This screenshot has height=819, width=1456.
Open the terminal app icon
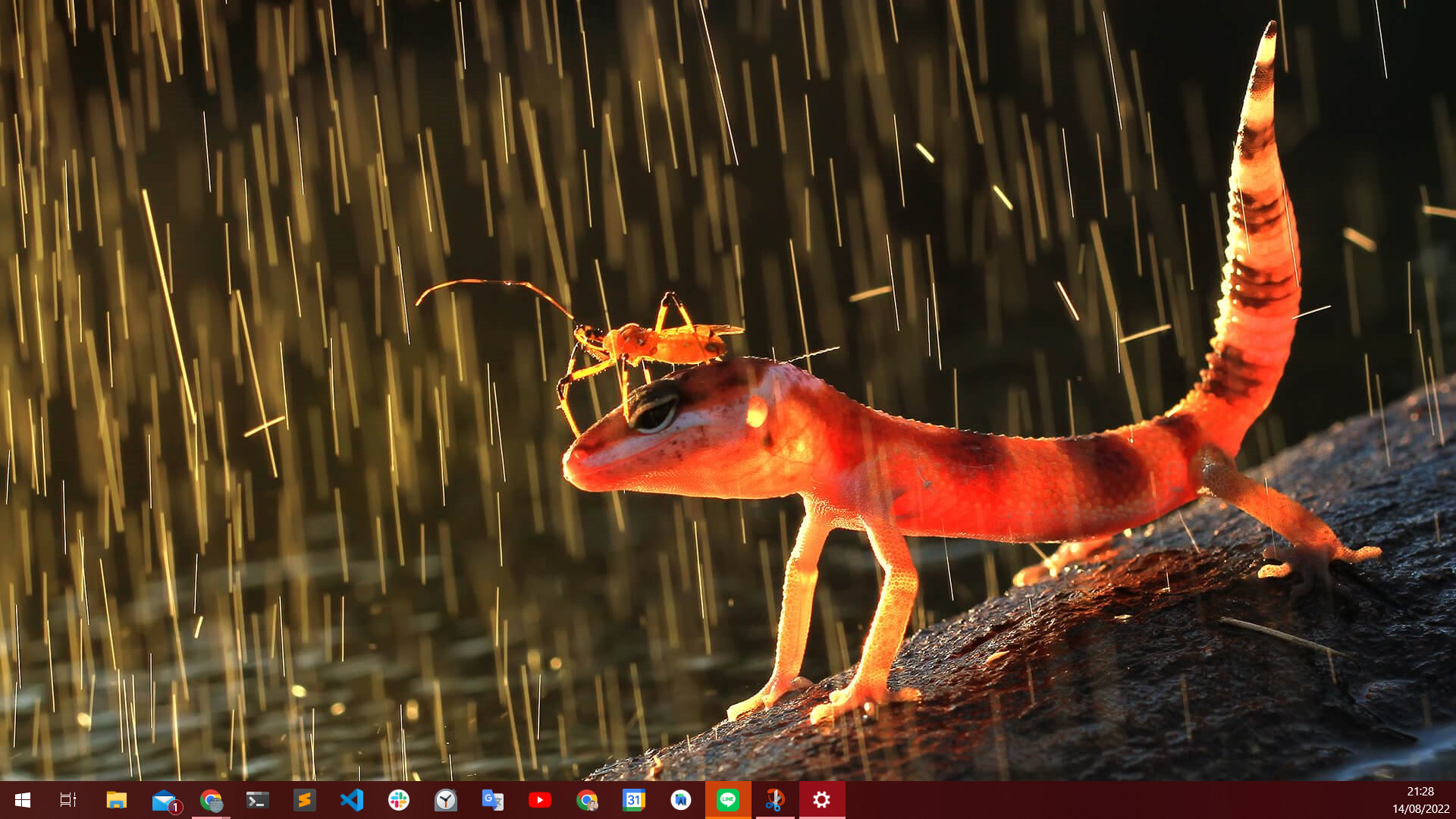point(258,800)
